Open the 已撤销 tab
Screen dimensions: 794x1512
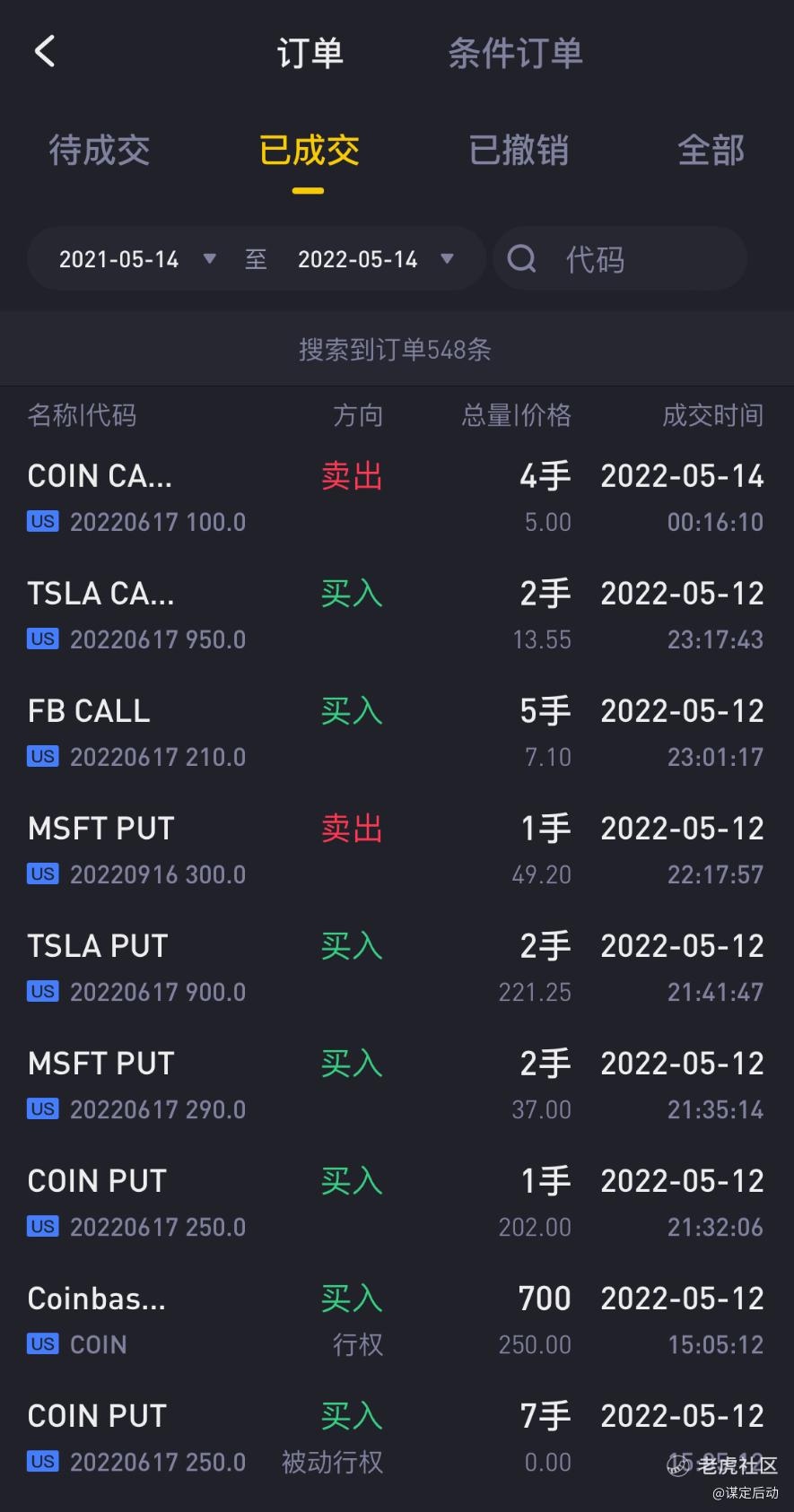[x=519, y=150]
